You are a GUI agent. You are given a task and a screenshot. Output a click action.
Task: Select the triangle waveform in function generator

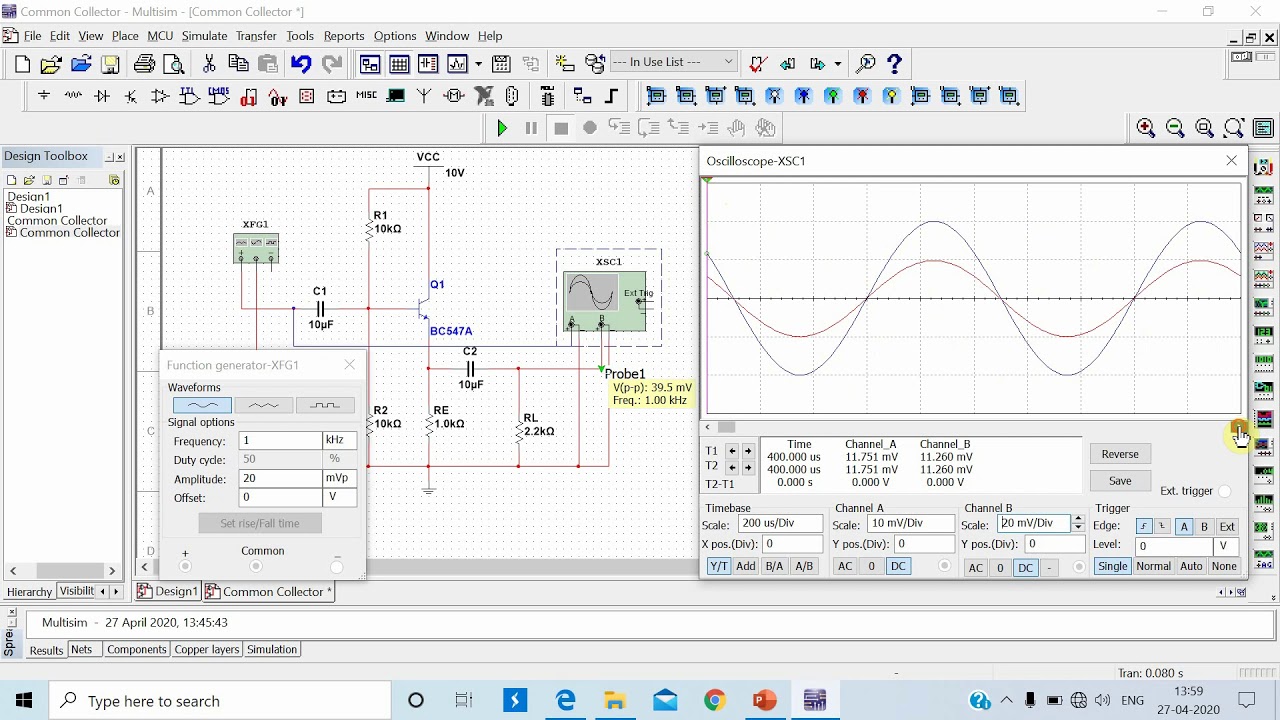pos(264,405)
